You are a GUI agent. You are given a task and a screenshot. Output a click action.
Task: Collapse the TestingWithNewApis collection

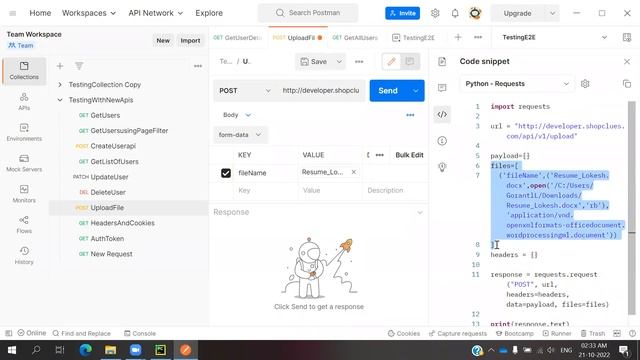coord(60,100)
